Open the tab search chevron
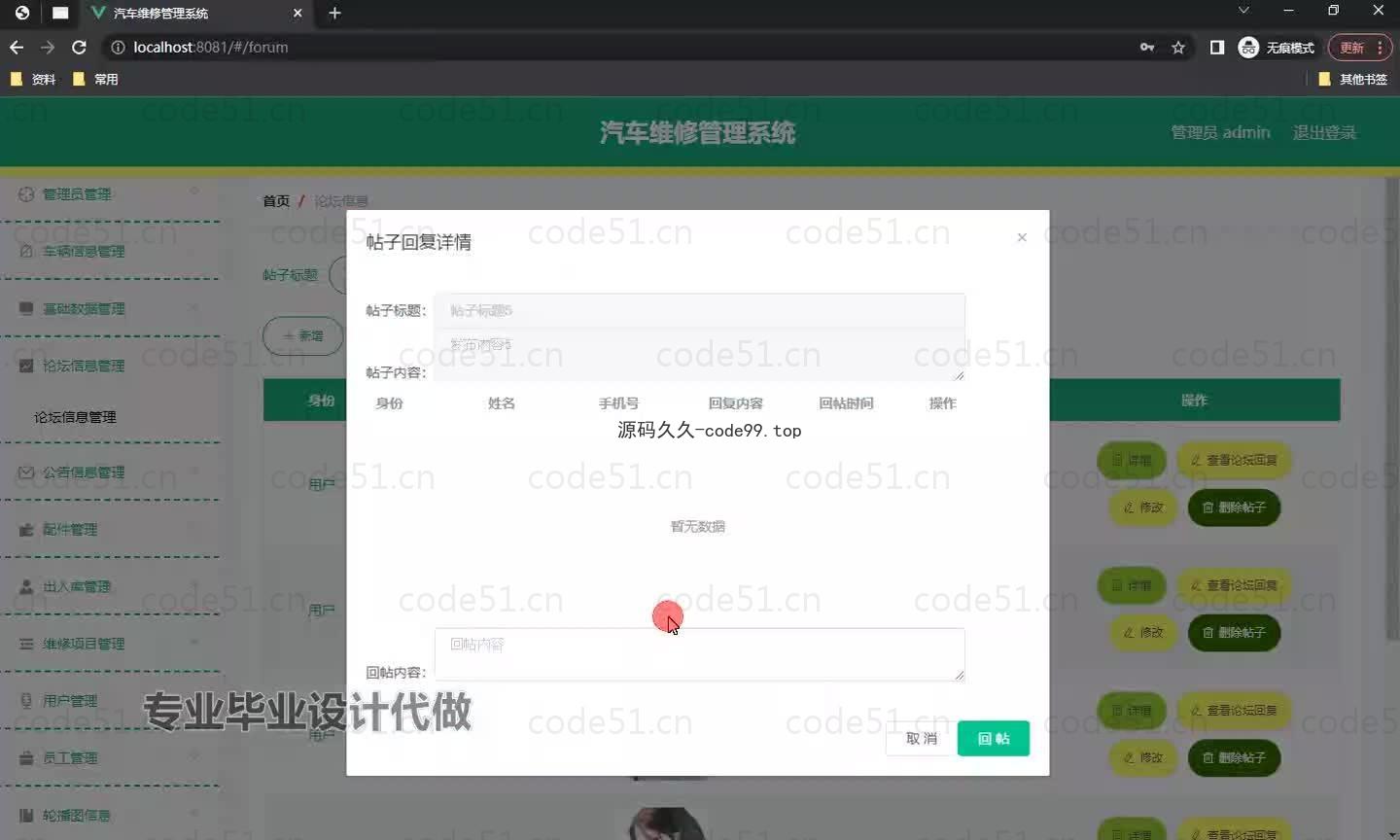1400x840 pixels. click(x=1243, y=10)
